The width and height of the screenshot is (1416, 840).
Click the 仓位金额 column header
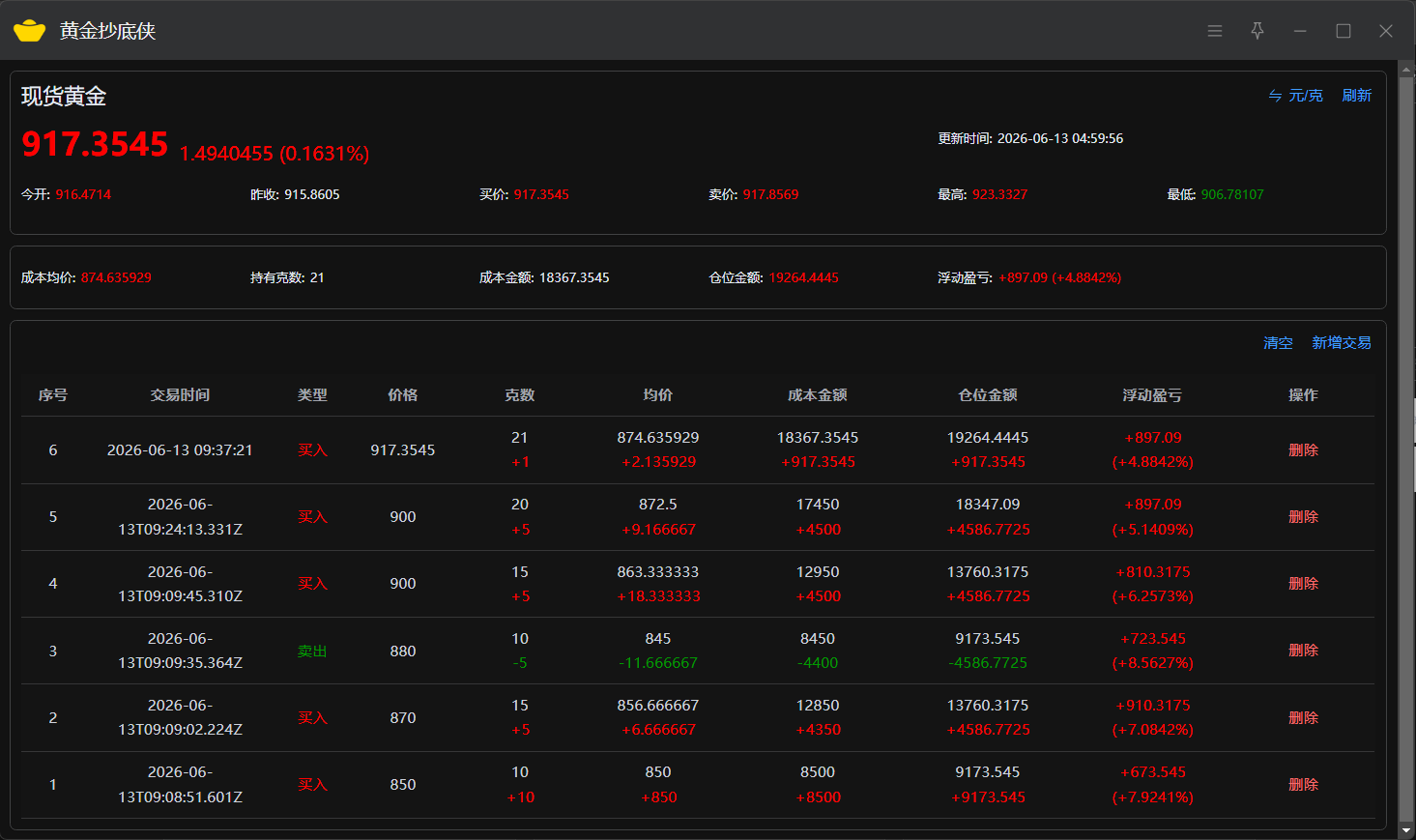[988, 394]
